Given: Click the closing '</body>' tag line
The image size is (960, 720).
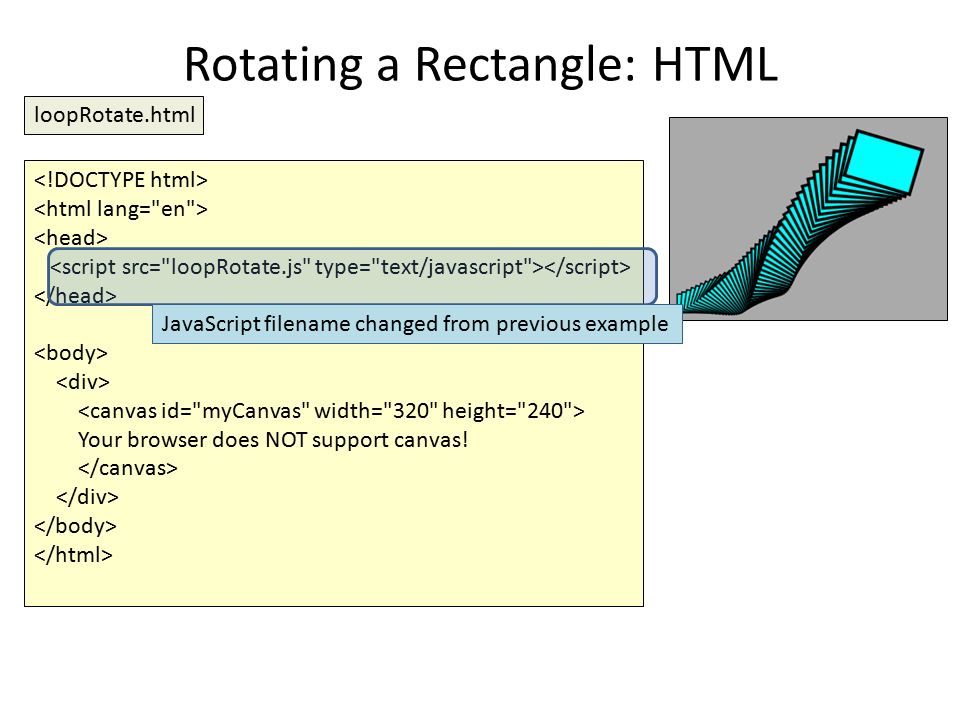Looking at the screenshot, I should click(x=75, y=526).
